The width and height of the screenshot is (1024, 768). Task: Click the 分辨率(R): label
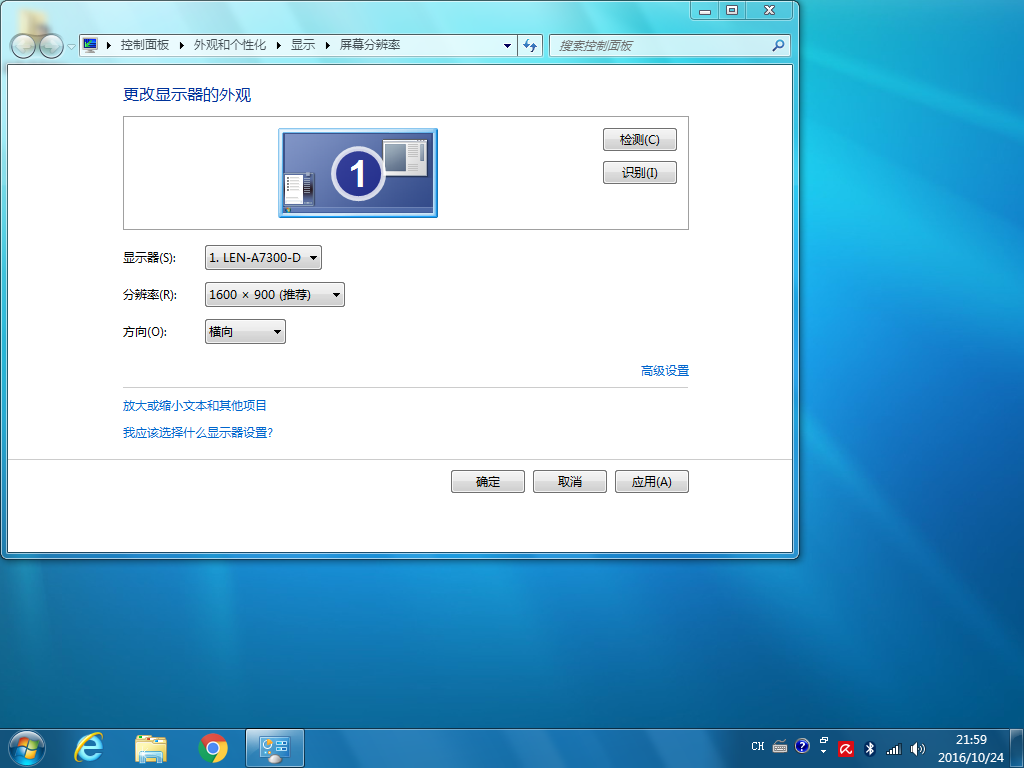(x=150, y=295)
